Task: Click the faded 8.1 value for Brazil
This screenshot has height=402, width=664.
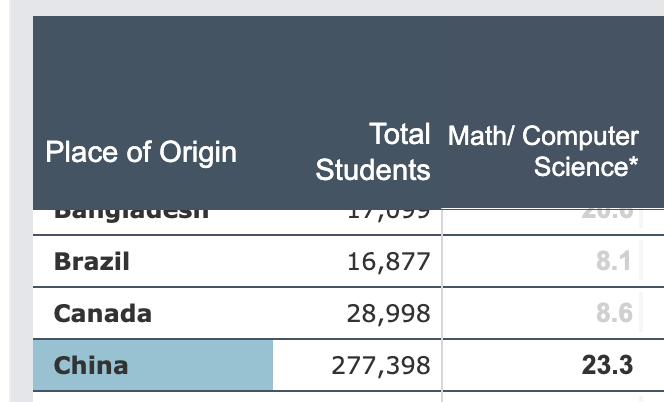Action: (612, 262)
